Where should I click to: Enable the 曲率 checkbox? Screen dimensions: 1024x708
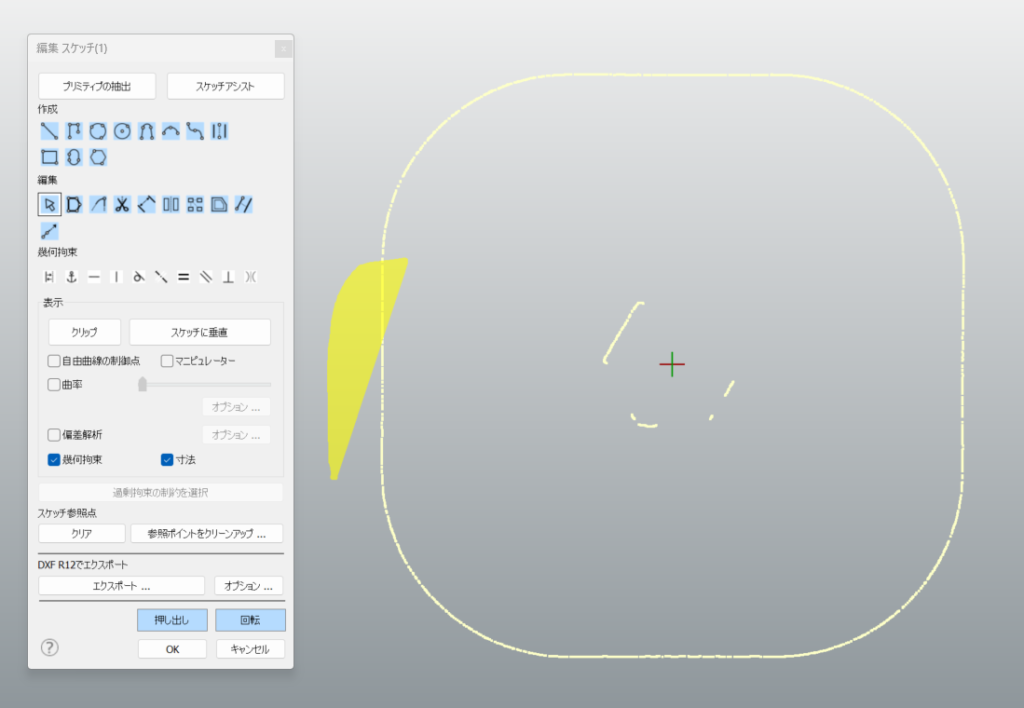point(54,384)
